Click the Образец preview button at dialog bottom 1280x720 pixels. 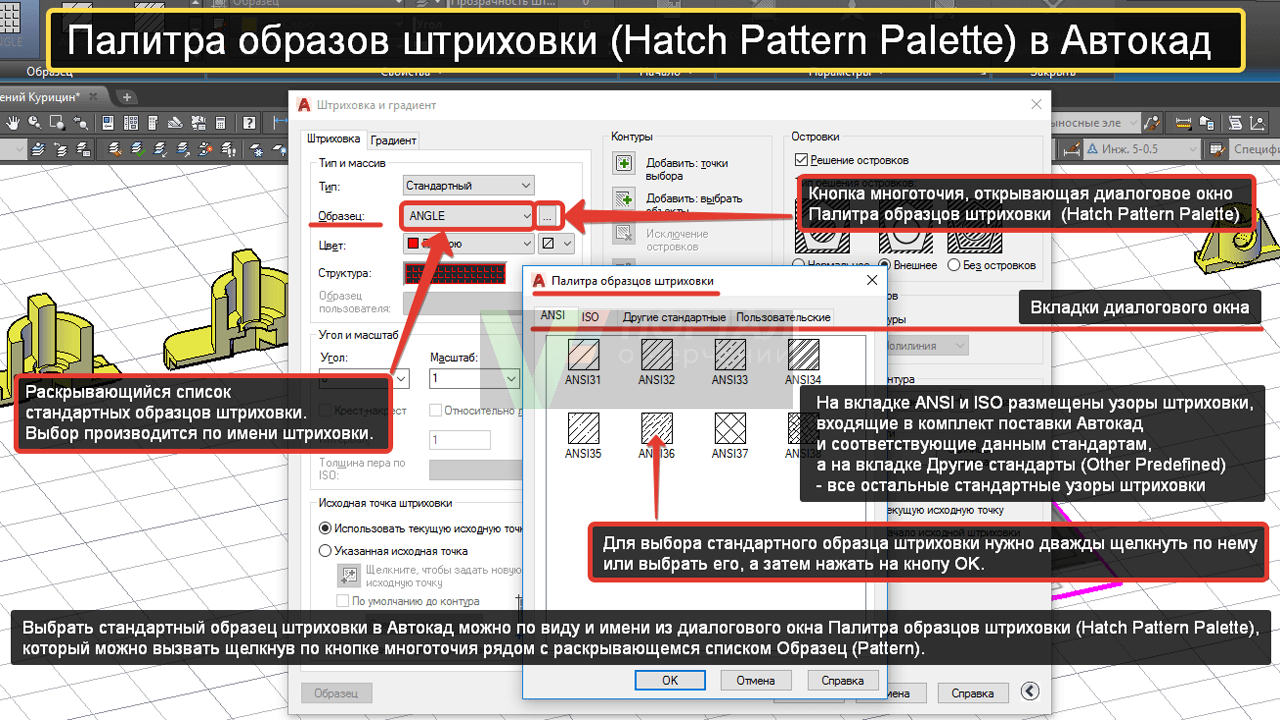(x=336, y=693)
